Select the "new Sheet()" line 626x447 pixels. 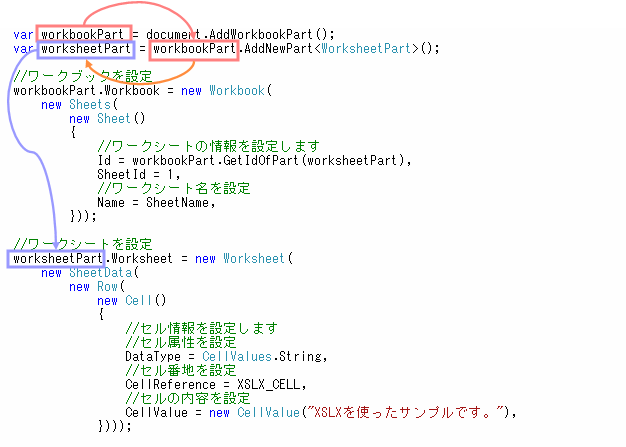tap(107, 119)
